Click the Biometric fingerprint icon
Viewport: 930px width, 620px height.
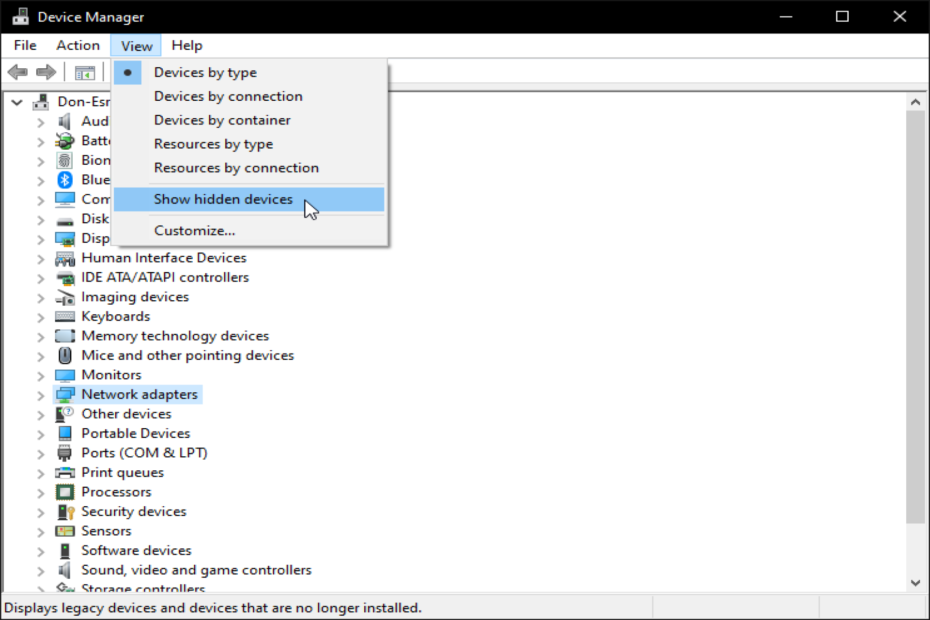(65, 160)
